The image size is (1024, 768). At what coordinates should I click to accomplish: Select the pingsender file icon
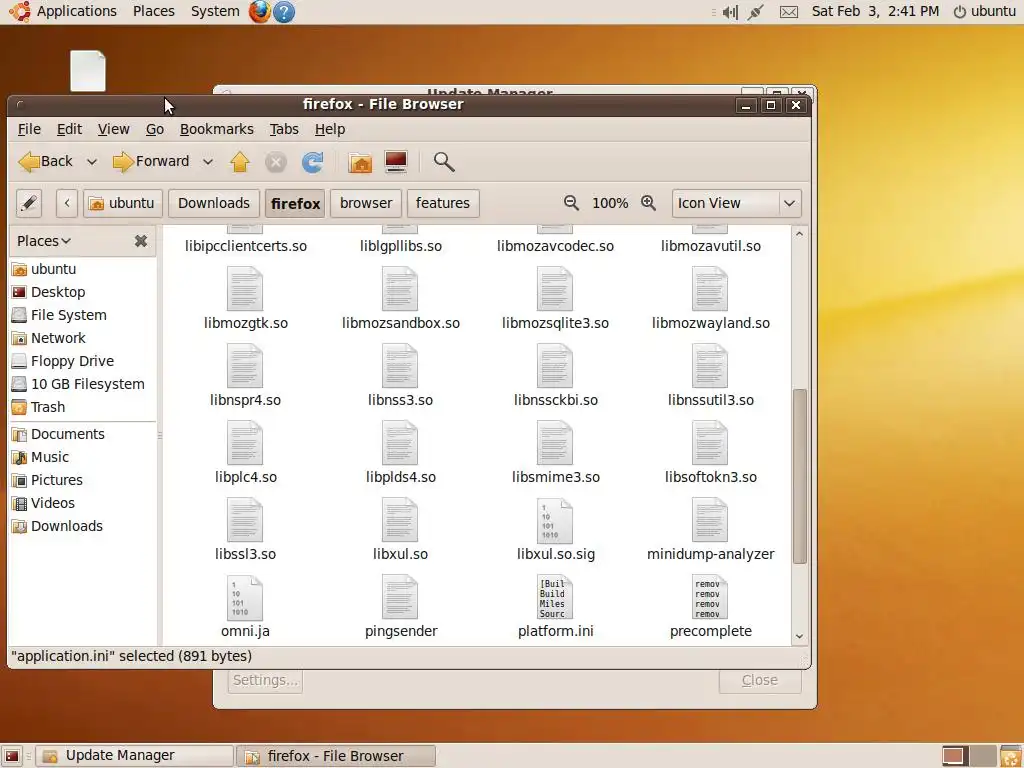tap(400, 598)
